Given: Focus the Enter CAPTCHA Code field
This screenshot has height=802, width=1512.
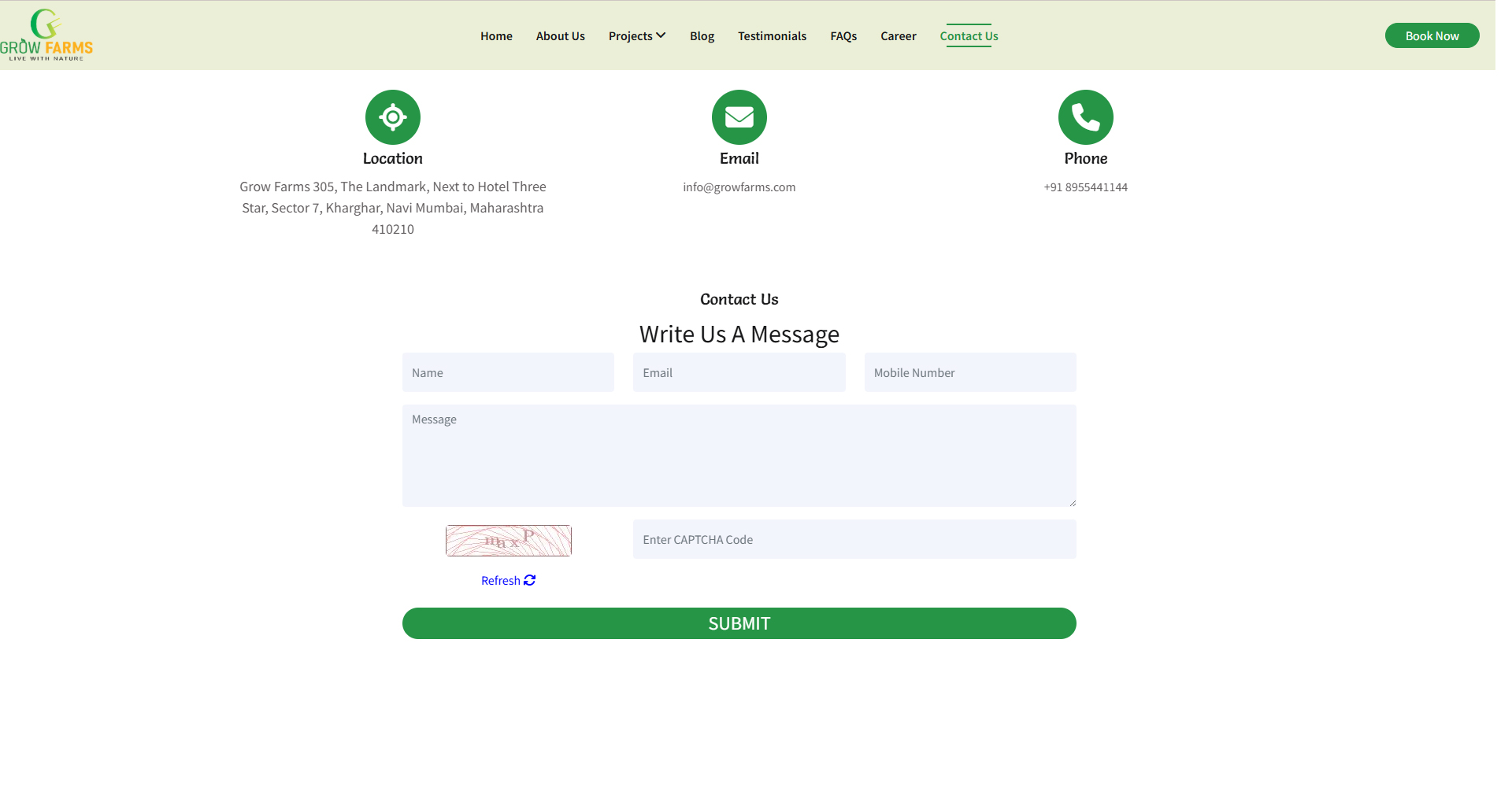Looking at the screenshot, I should click(854, 539).
